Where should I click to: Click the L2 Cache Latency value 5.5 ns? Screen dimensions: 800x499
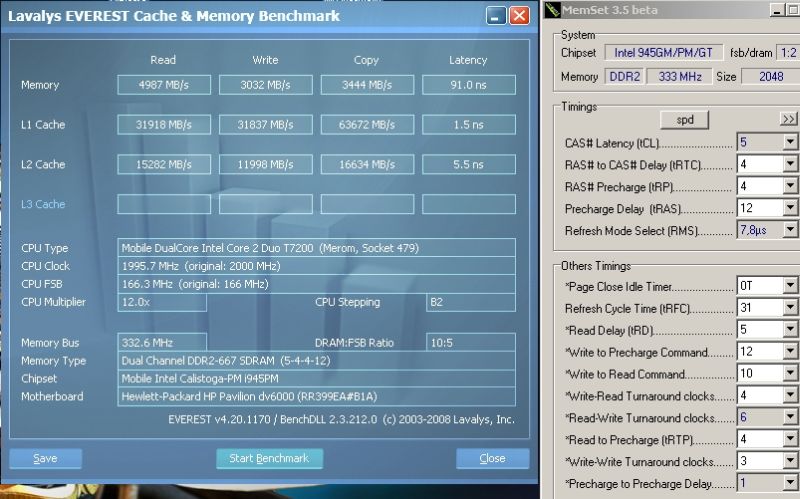468,164
